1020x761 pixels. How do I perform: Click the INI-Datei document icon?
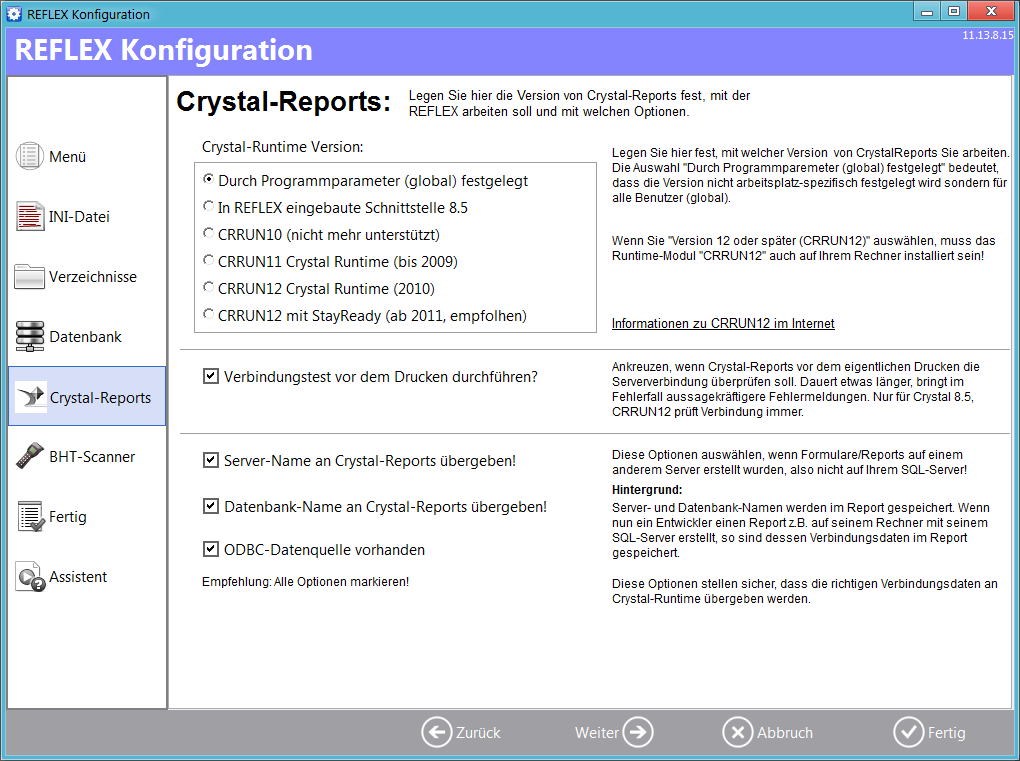coord(30,217)
